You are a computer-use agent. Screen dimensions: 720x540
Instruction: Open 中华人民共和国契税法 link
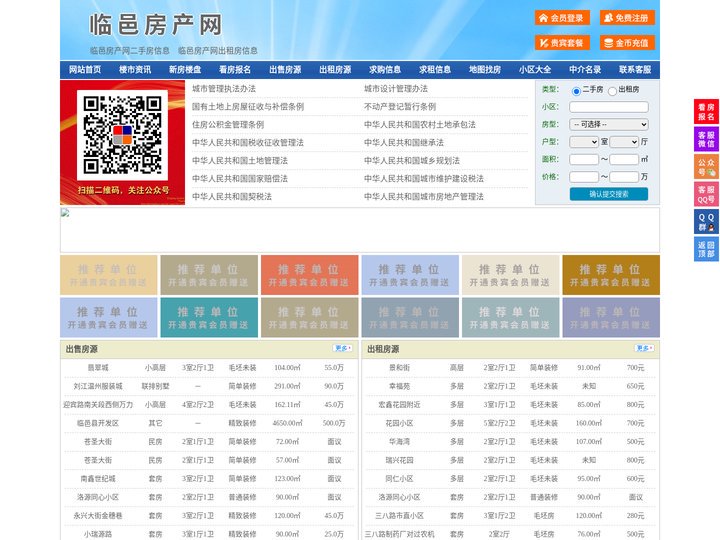click(232, 197)
